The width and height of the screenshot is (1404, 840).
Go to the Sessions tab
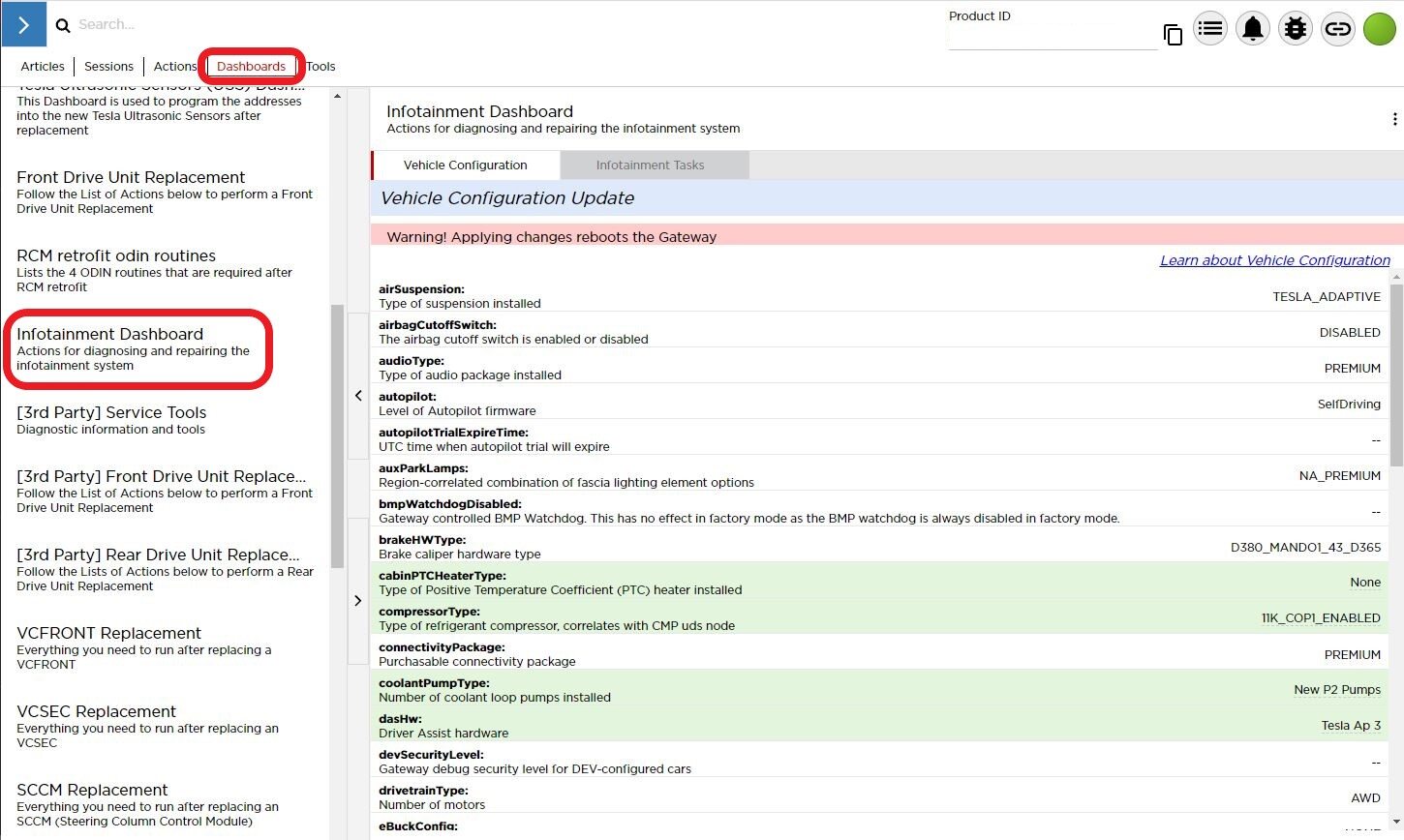click(108, 67)
